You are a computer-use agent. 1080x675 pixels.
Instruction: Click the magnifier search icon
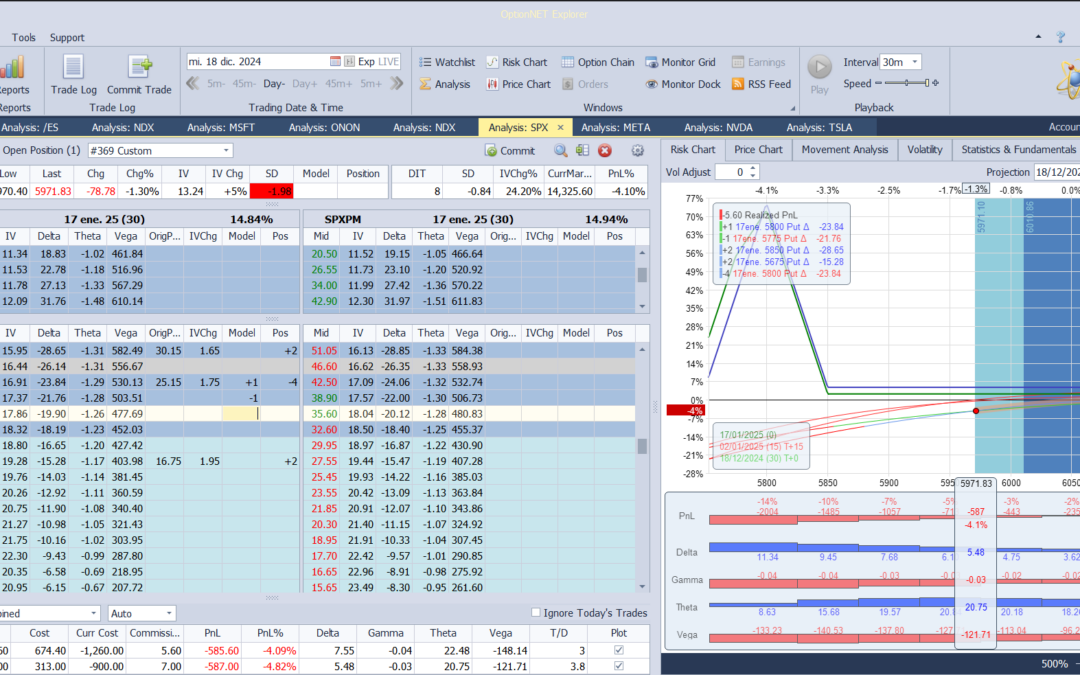561,150
